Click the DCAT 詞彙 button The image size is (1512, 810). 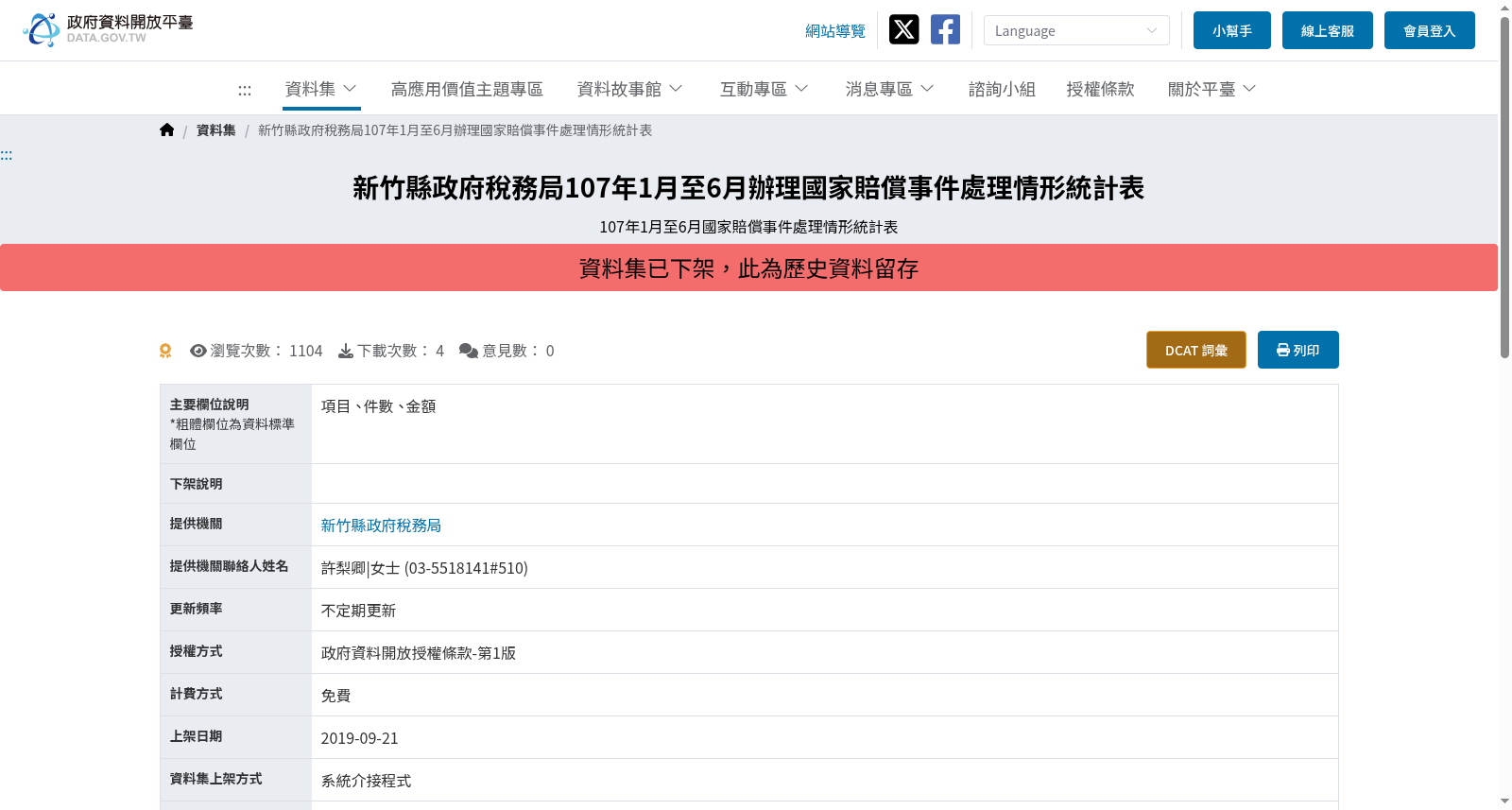[x=1196, y=350]
